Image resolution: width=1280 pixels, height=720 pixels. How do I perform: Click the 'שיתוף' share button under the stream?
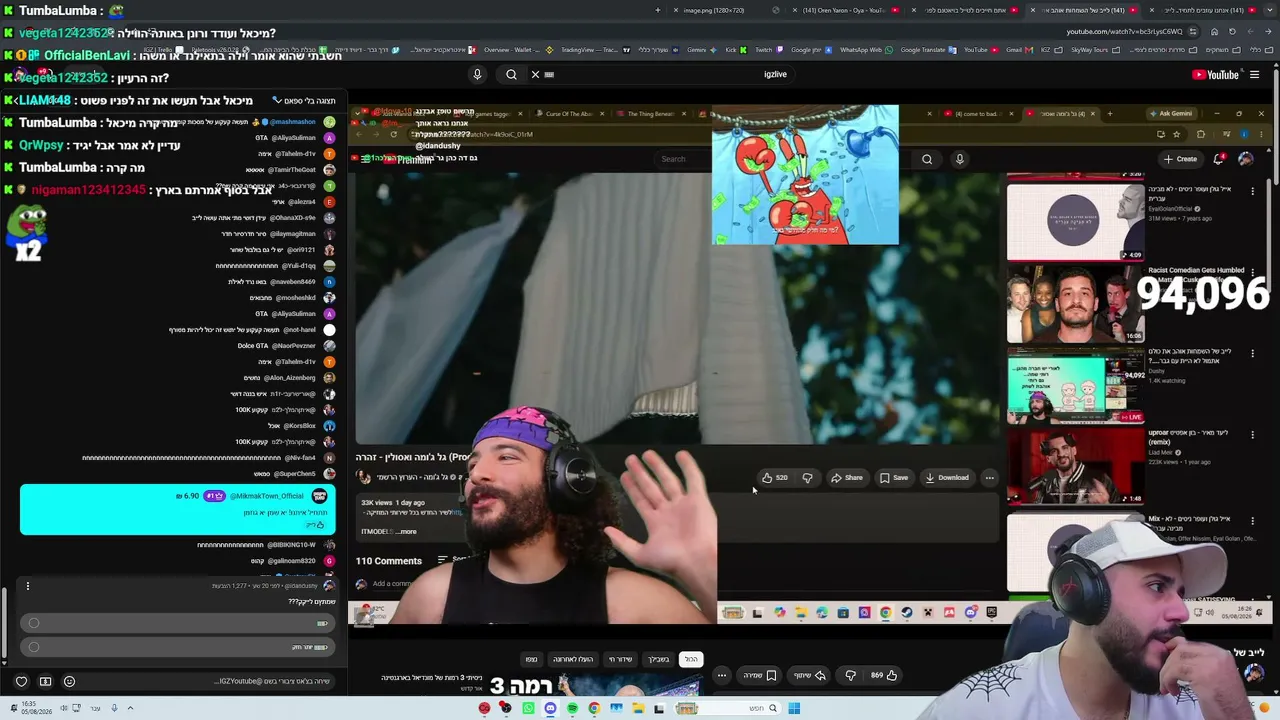[809, 675]
